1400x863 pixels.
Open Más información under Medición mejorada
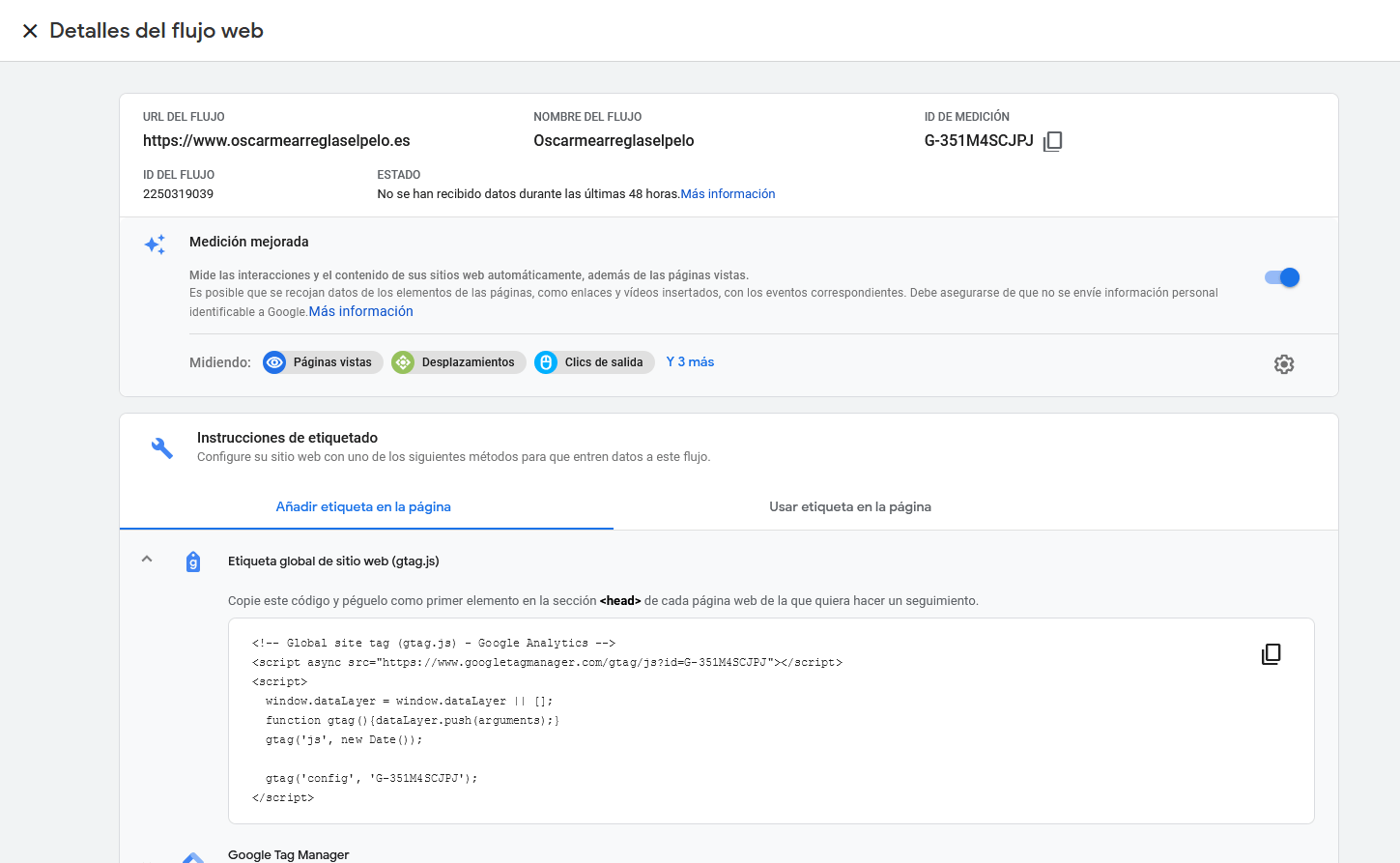point(361,311)
